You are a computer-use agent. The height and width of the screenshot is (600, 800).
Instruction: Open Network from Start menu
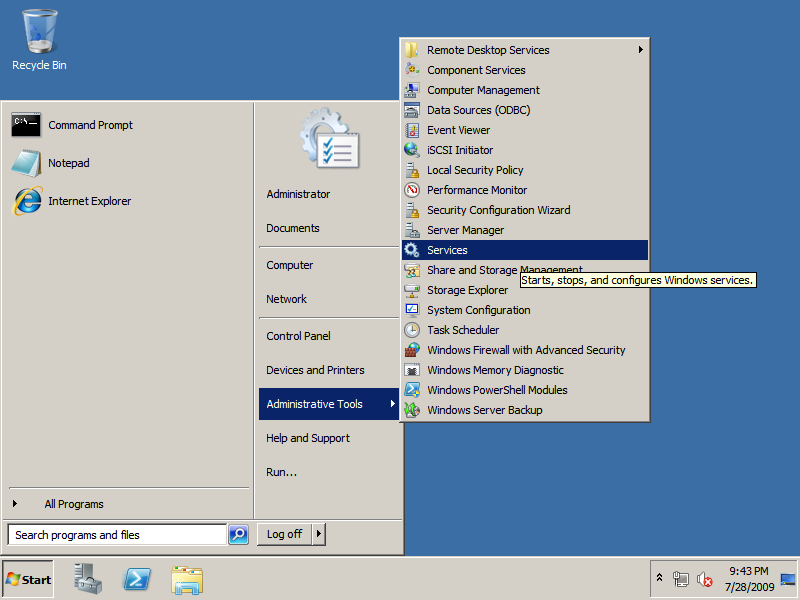coord(329,299)
